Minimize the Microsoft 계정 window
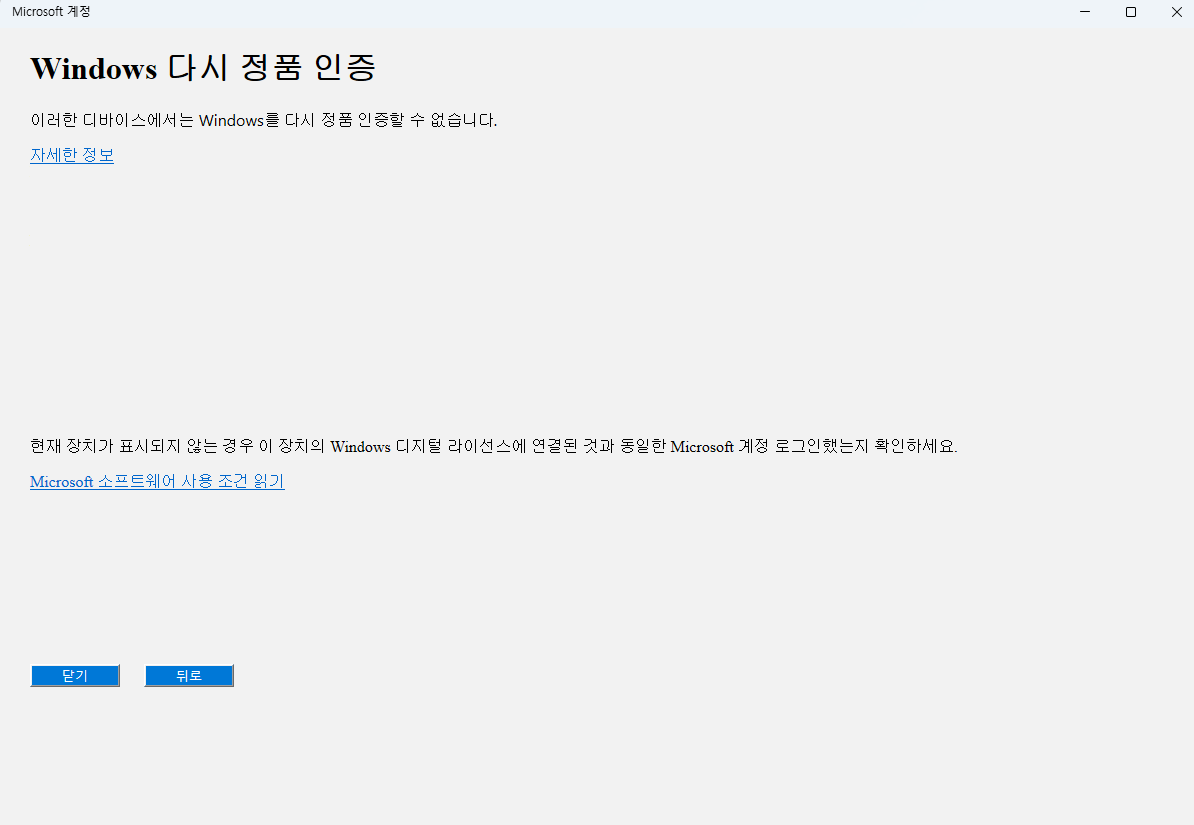Image resolution: width=1194 pixels, height=825 pixels. pyautogui.click(x=1085, y=12)
